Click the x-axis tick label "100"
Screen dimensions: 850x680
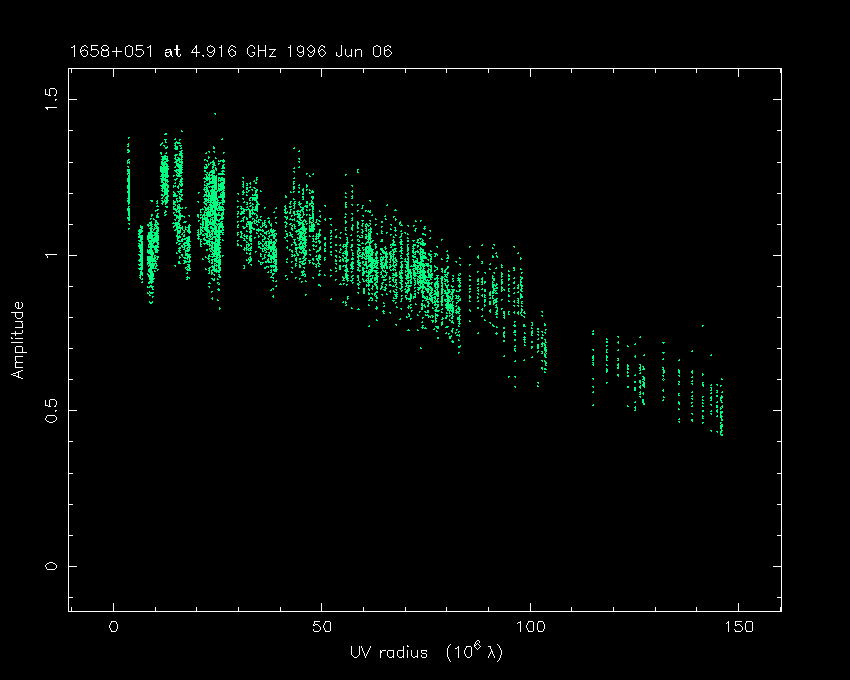click(x=529, y=627)
